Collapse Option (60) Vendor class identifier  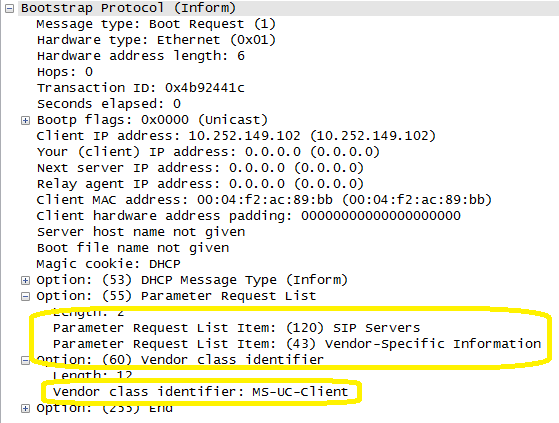click(25, 360)
